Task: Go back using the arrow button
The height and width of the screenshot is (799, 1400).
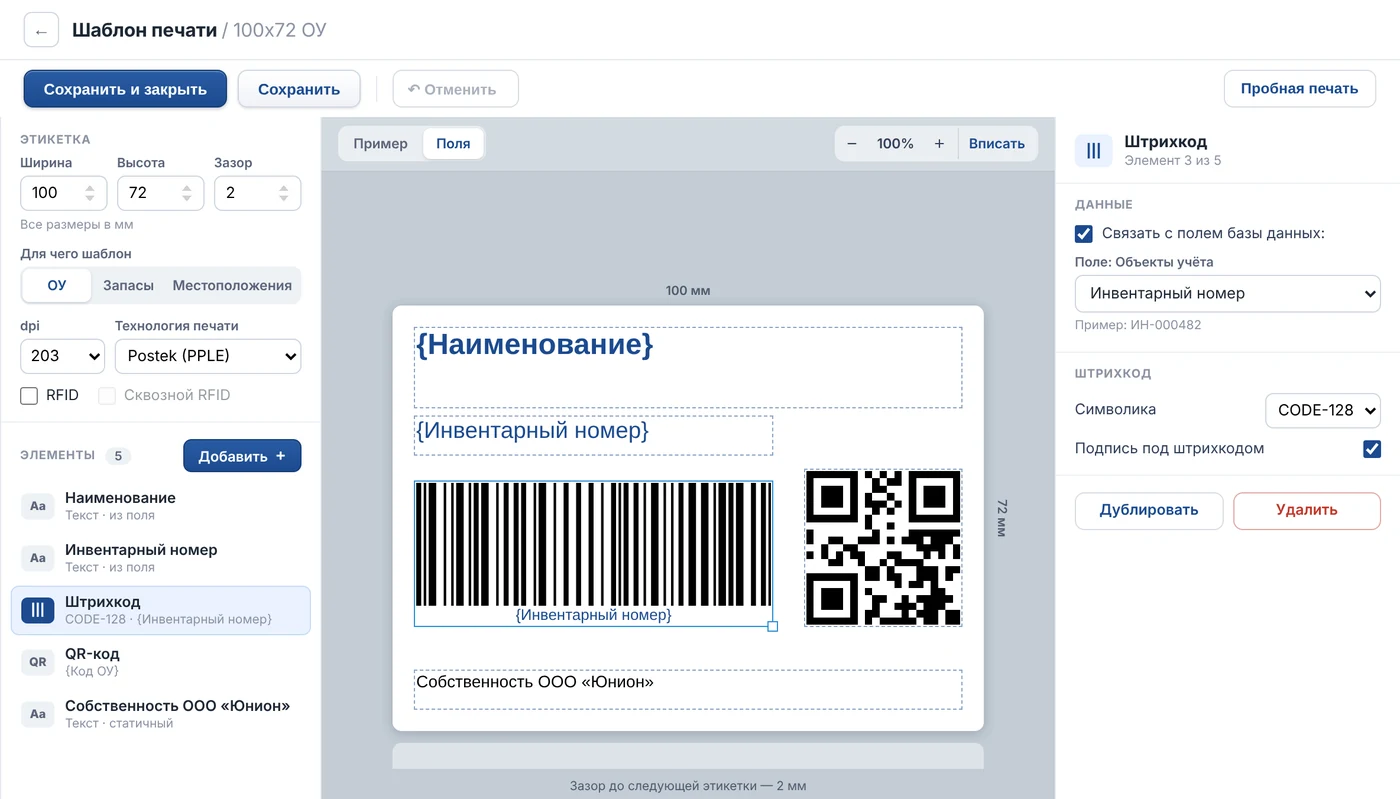Action: 41,31
